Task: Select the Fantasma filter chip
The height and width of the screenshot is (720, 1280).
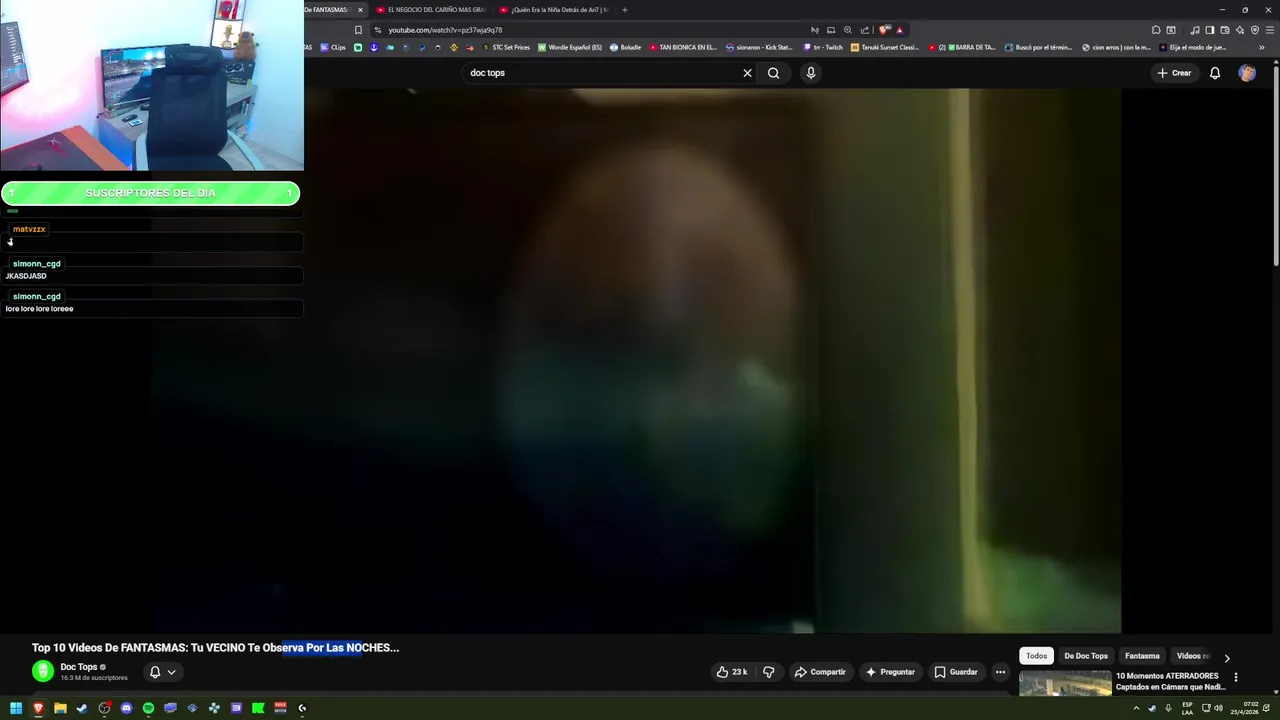Action: [1142, 656]
